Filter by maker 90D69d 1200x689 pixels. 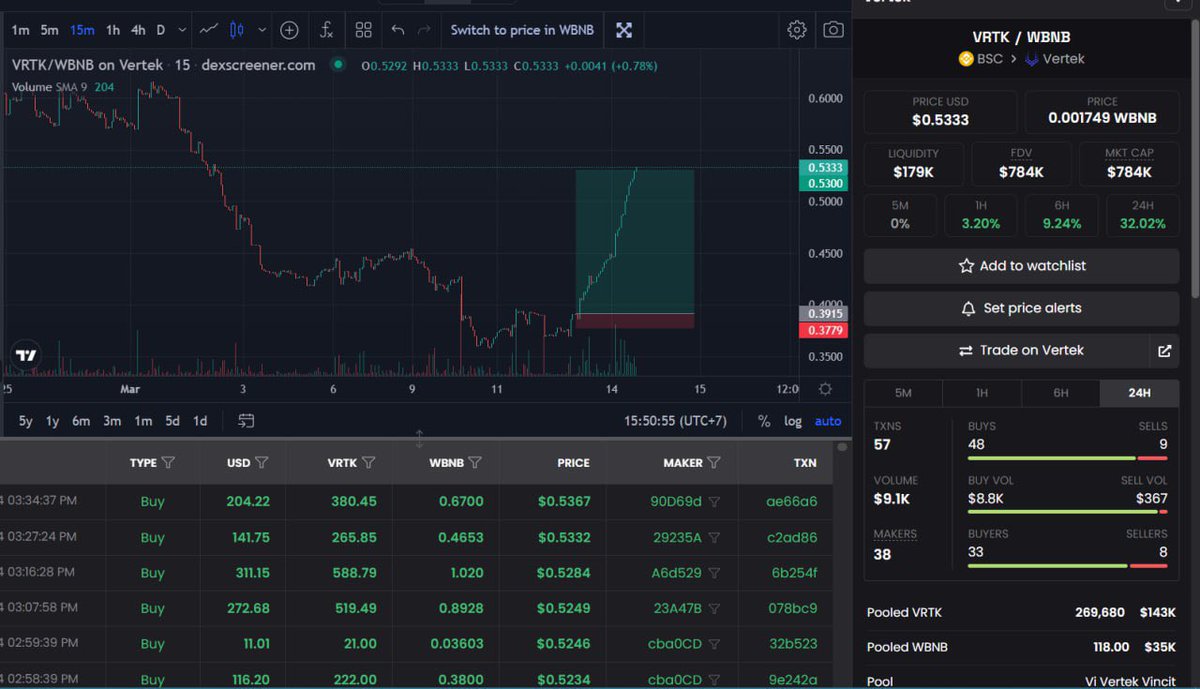coord(714,502)
